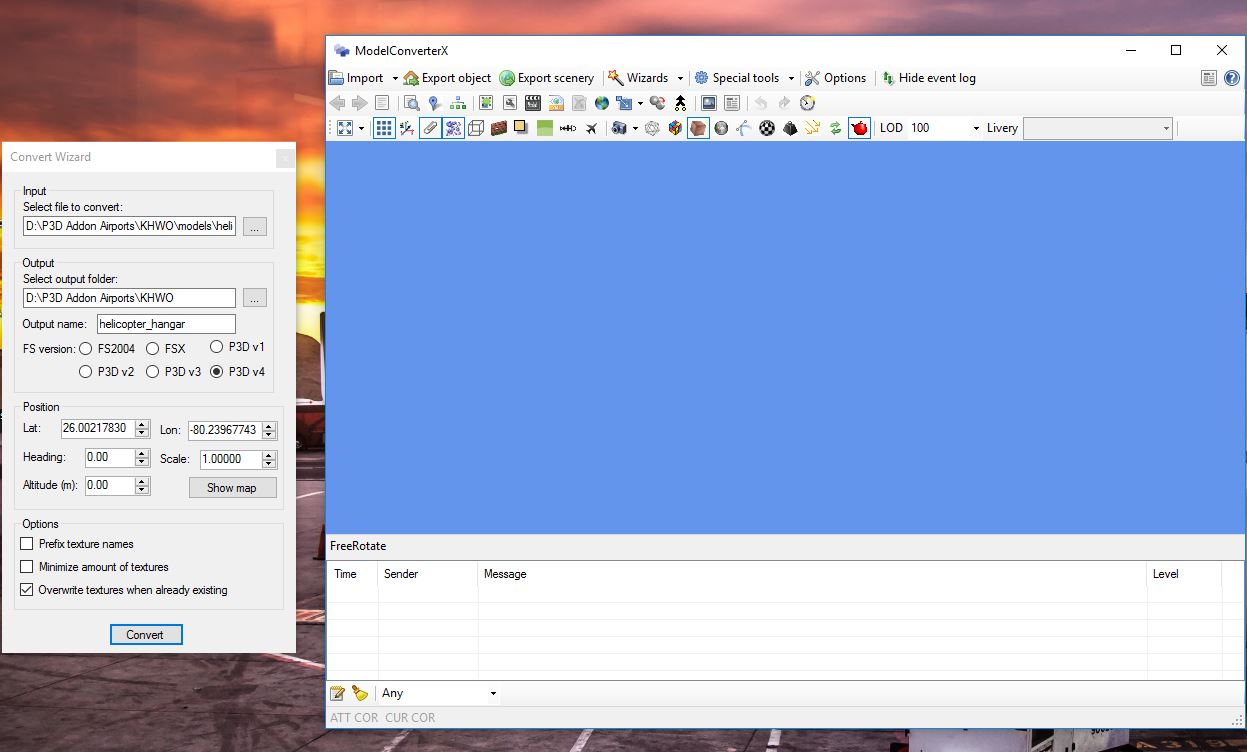Click Hide event log
1247x752 pixels.
[928, 78]
